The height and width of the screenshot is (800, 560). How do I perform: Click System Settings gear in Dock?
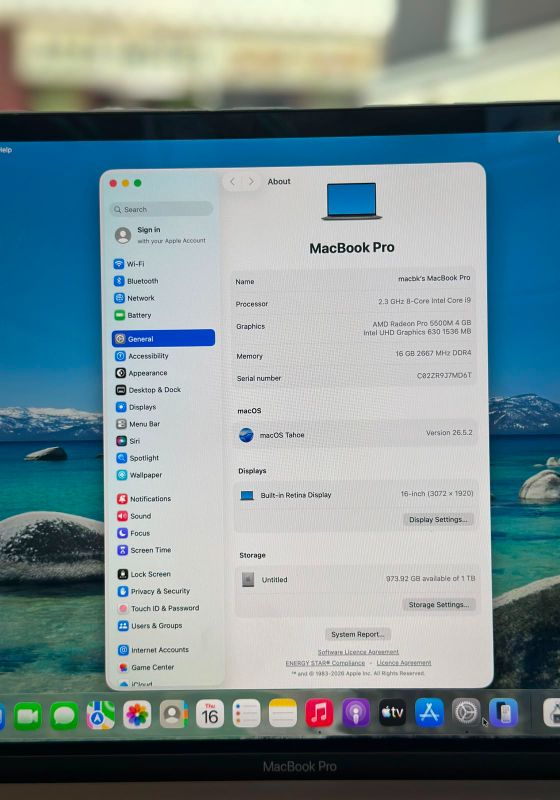(x=466, y=712)
